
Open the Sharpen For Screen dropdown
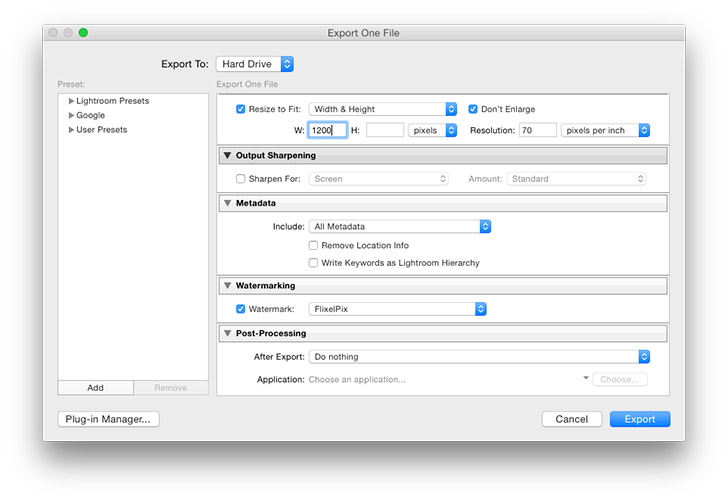(379, 179)
